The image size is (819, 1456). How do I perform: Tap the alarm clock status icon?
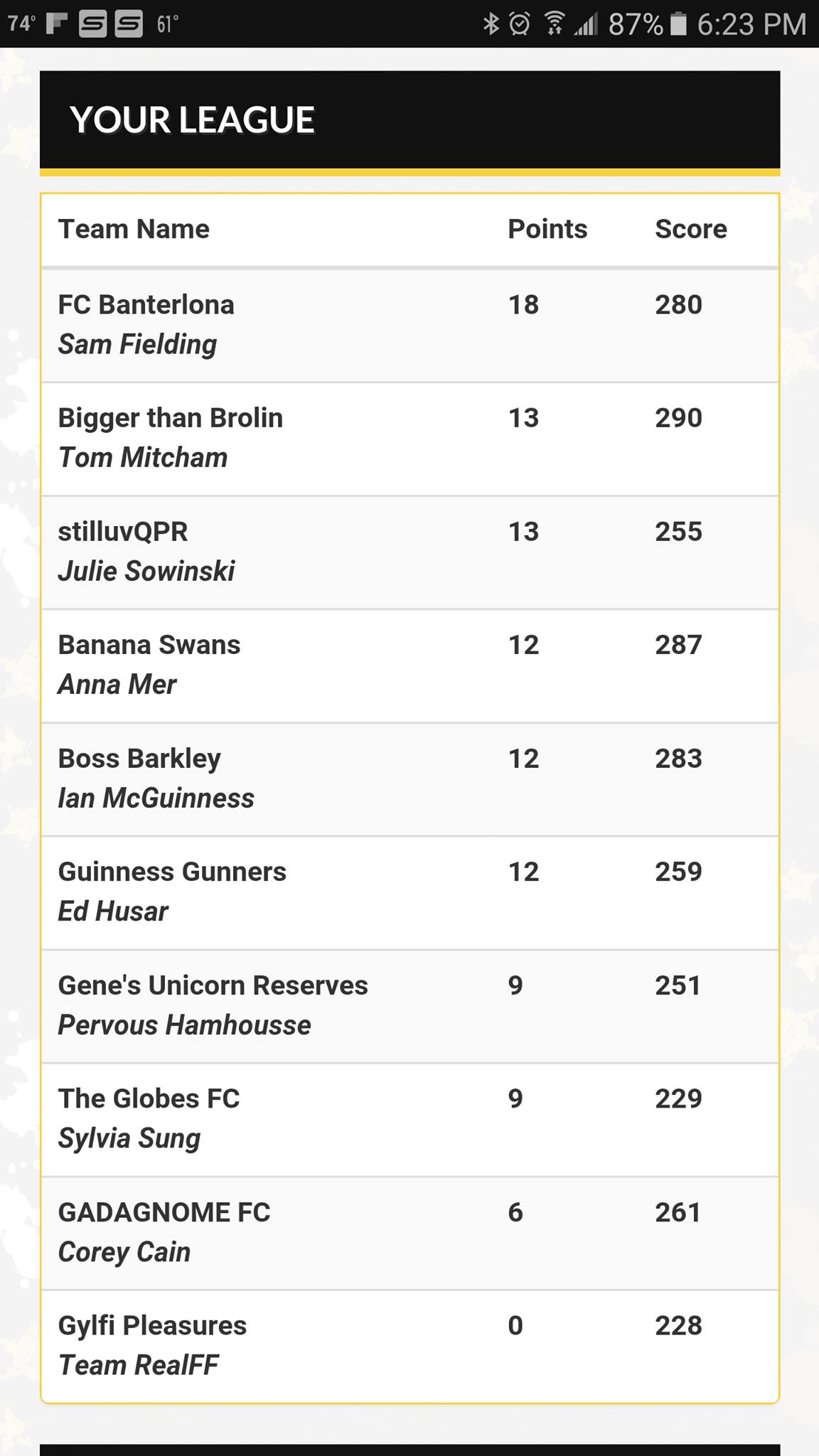(520, 24)
